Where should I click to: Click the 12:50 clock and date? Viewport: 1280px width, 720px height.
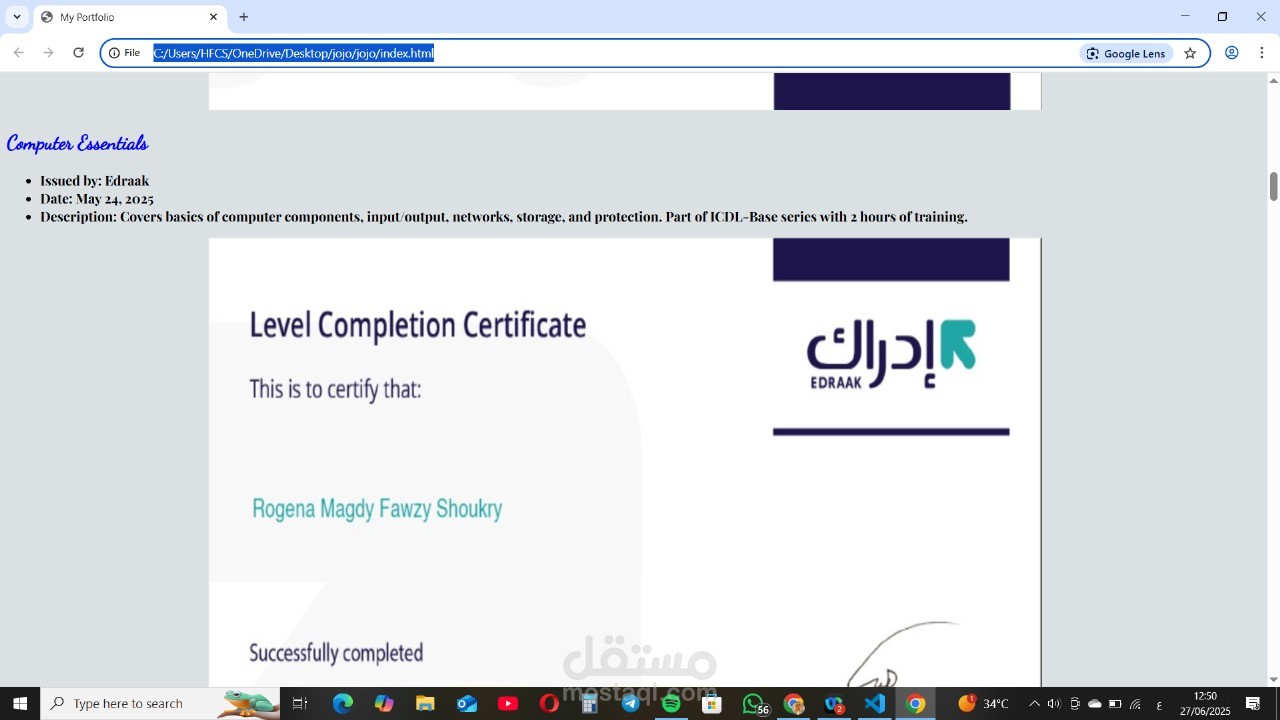click(1205, 703)
